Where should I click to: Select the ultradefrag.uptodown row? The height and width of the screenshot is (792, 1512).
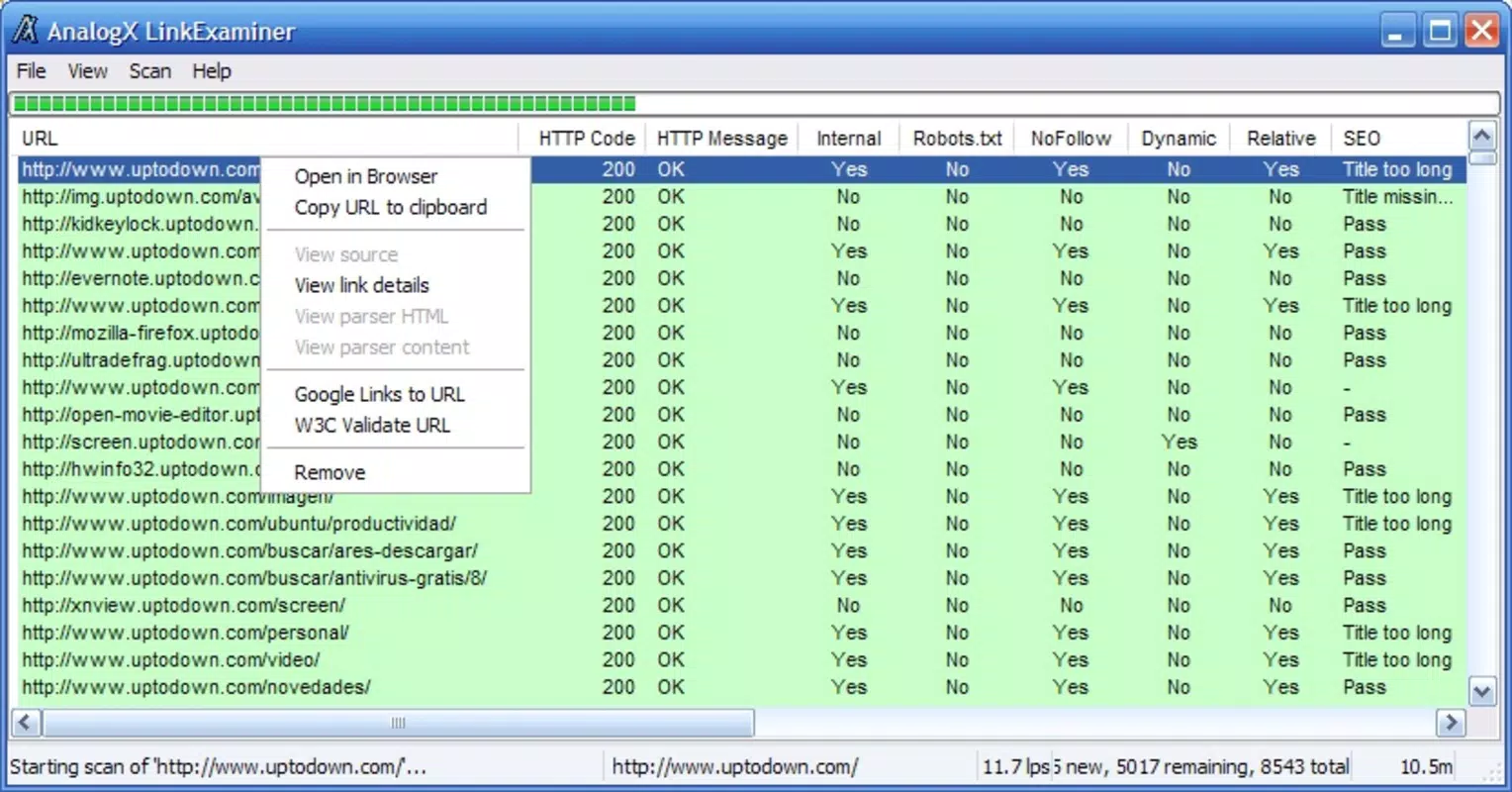point(742,360)
